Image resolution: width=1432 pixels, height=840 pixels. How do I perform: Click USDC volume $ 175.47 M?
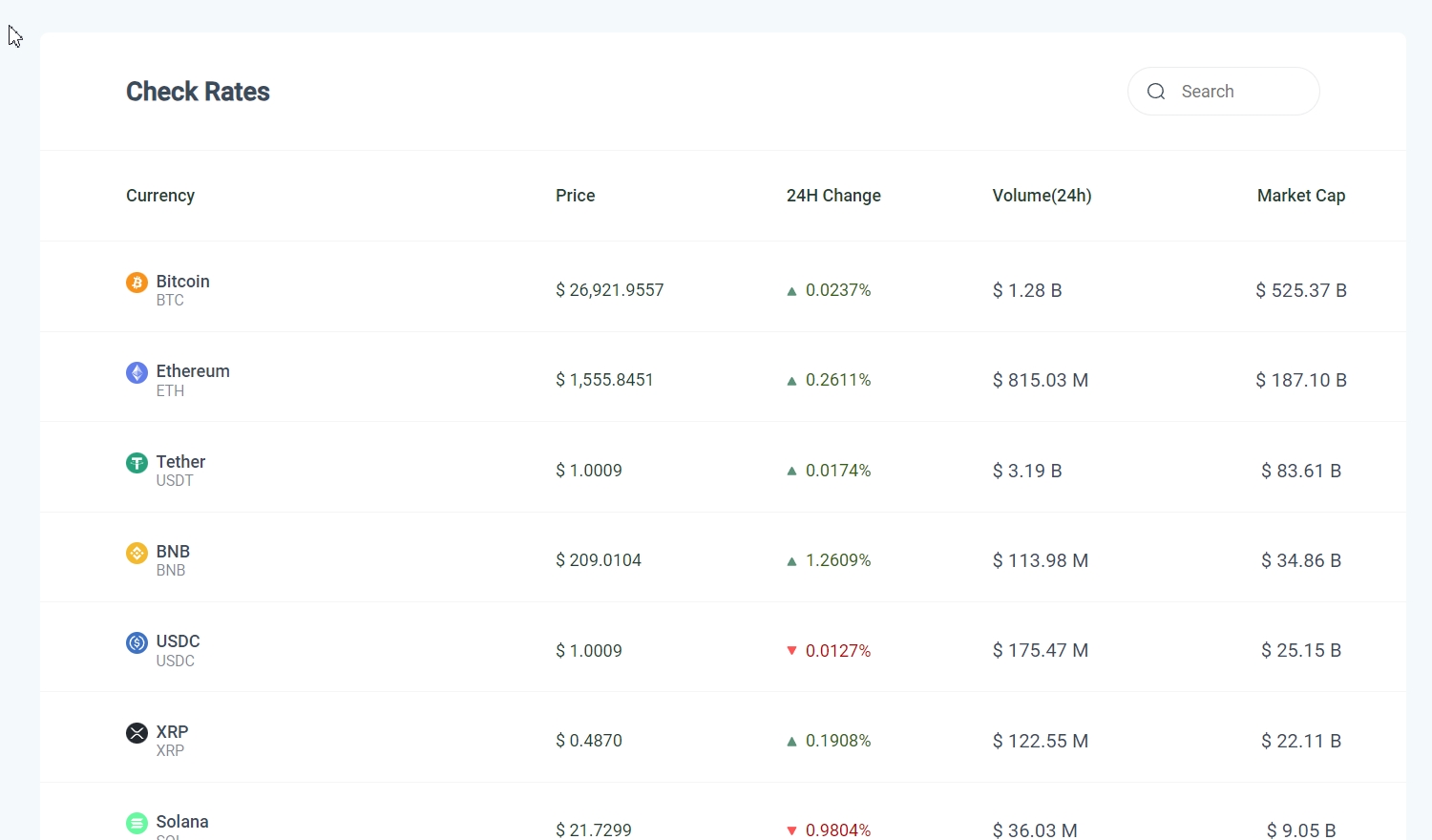(x=1041, y=651)
